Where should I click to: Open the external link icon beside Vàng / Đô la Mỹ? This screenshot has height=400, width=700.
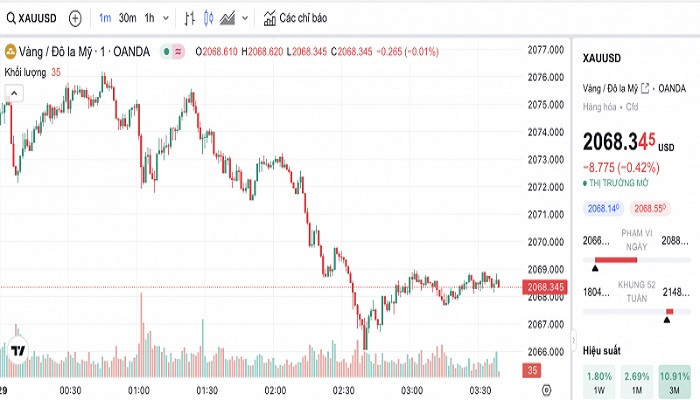coord(645,88)
